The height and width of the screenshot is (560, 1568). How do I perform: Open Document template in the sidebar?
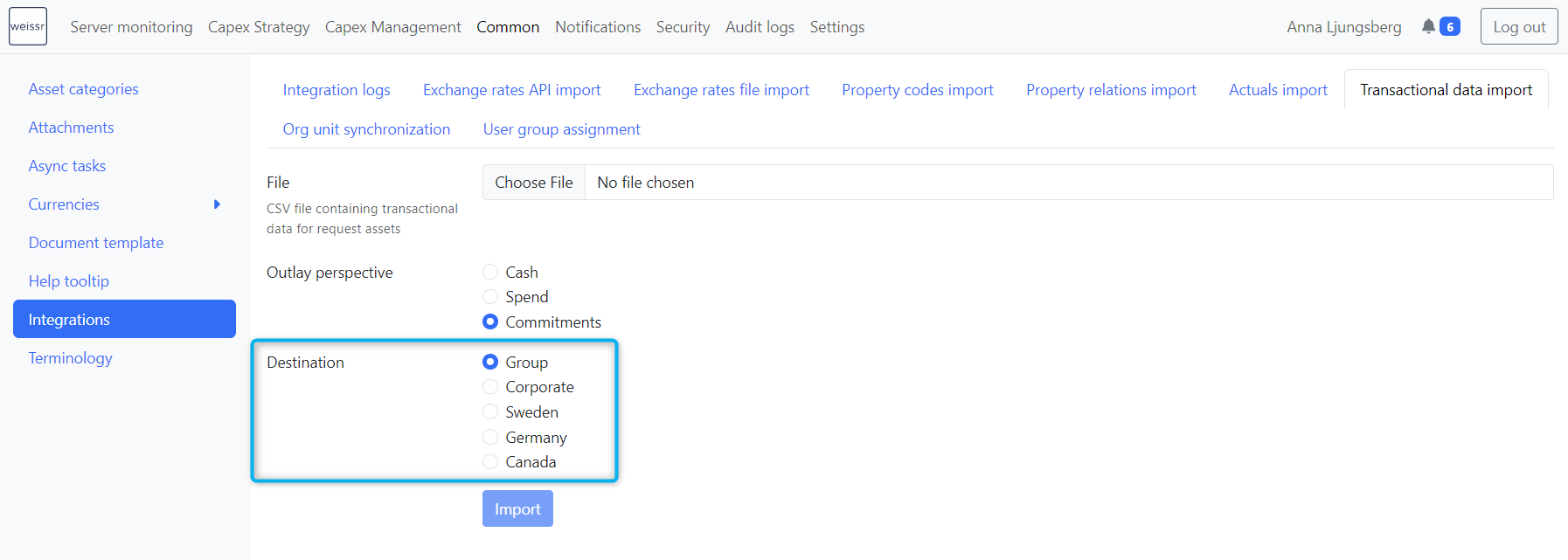tap(96, 243)
